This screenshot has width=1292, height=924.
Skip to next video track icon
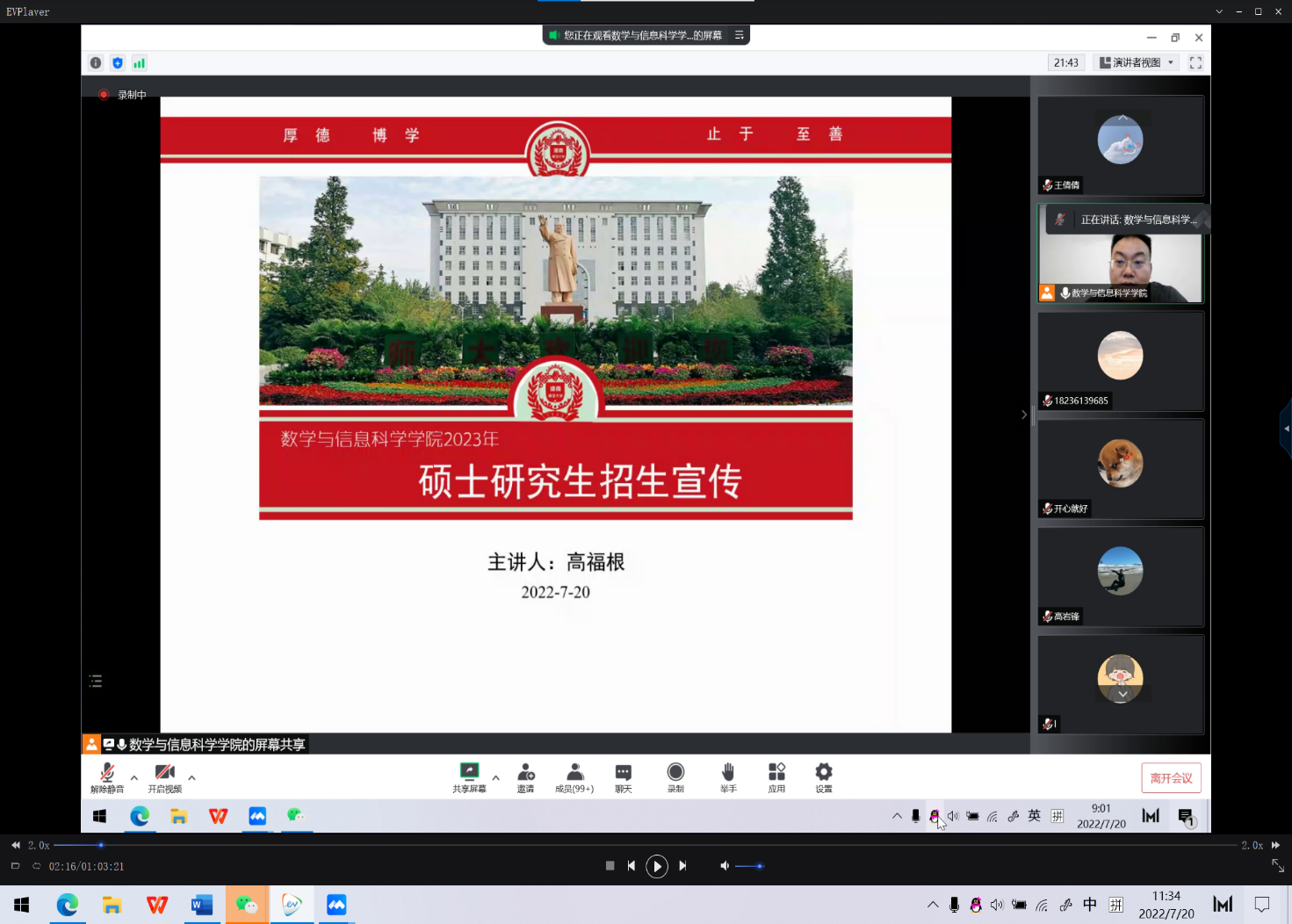coord(682,866)
